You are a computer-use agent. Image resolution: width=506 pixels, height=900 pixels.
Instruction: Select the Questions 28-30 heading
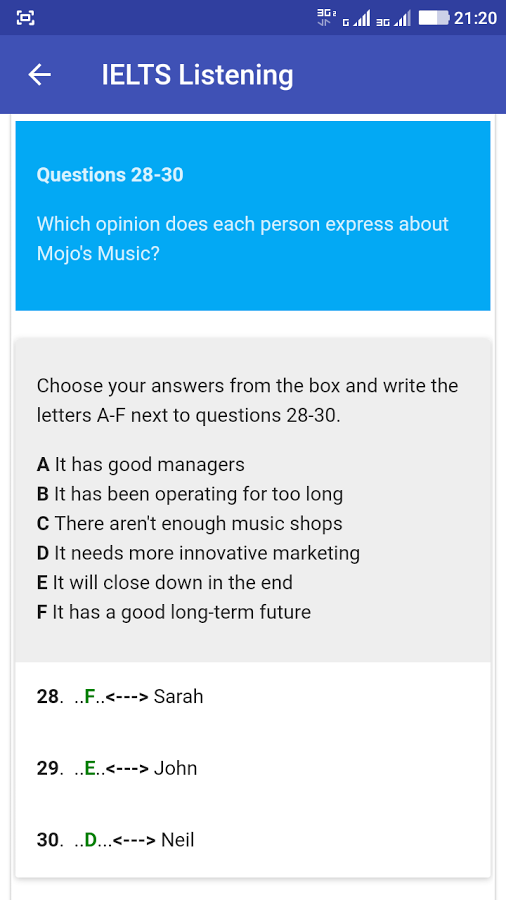click(x=110, y=175)
